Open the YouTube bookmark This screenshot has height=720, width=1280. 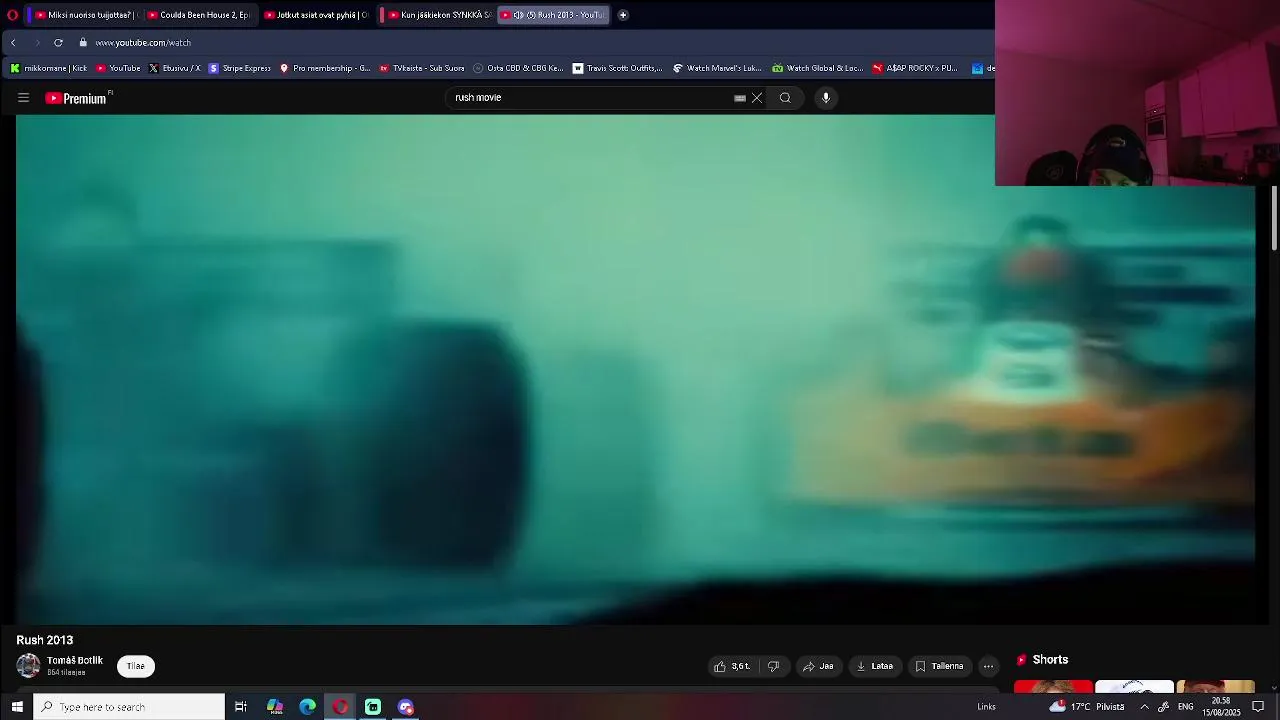click(x=118, y=68)
